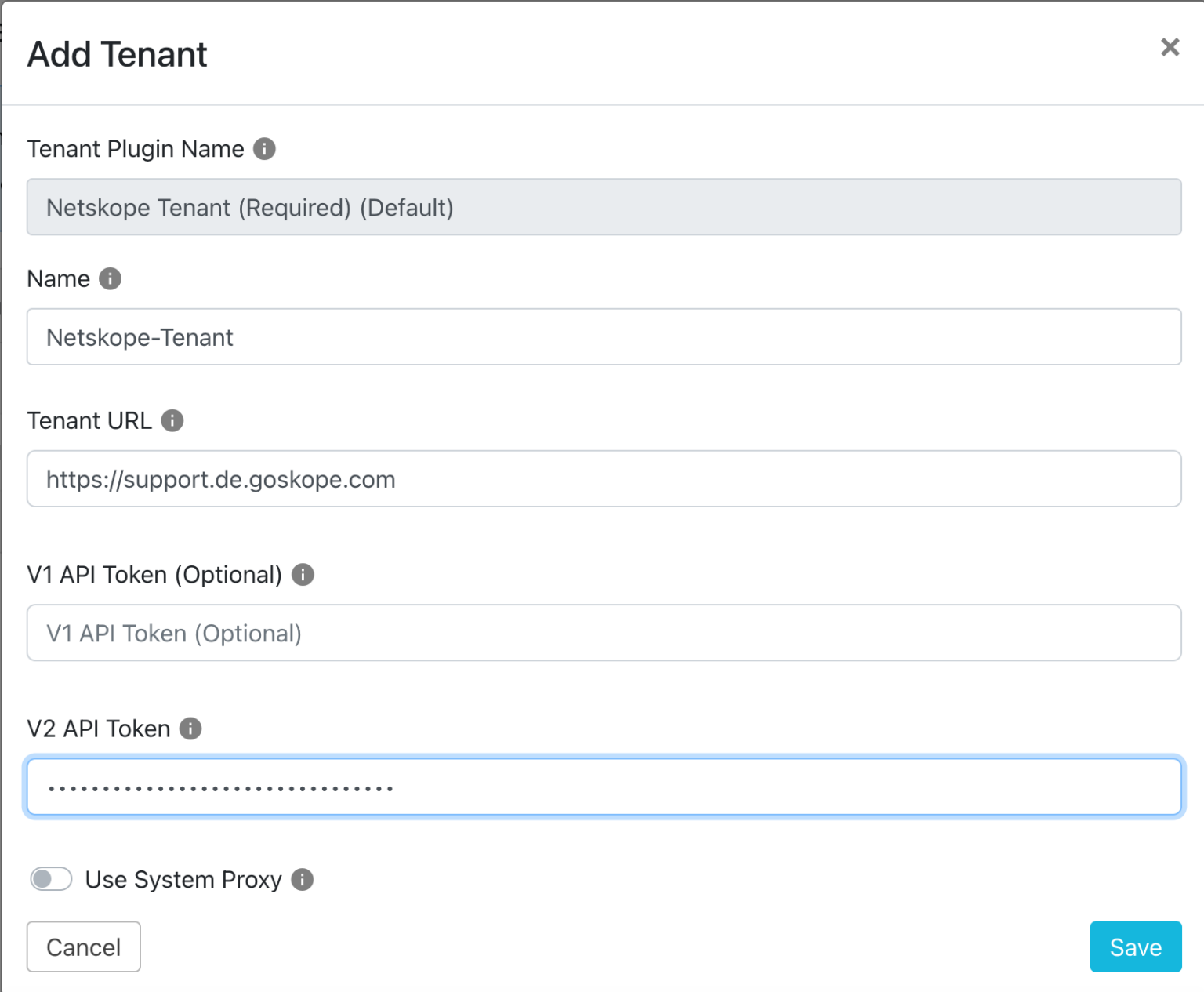
Task: Close the Add Tenant dialog
Action: coord(1170,47)
